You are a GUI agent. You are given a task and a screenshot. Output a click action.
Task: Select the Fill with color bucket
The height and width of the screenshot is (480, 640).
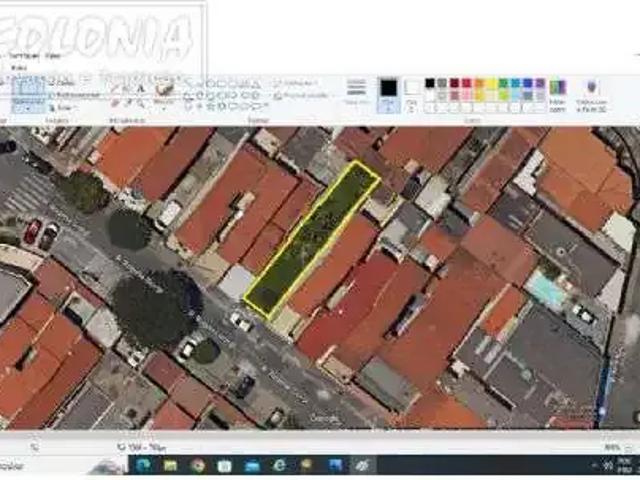[127, 89]
